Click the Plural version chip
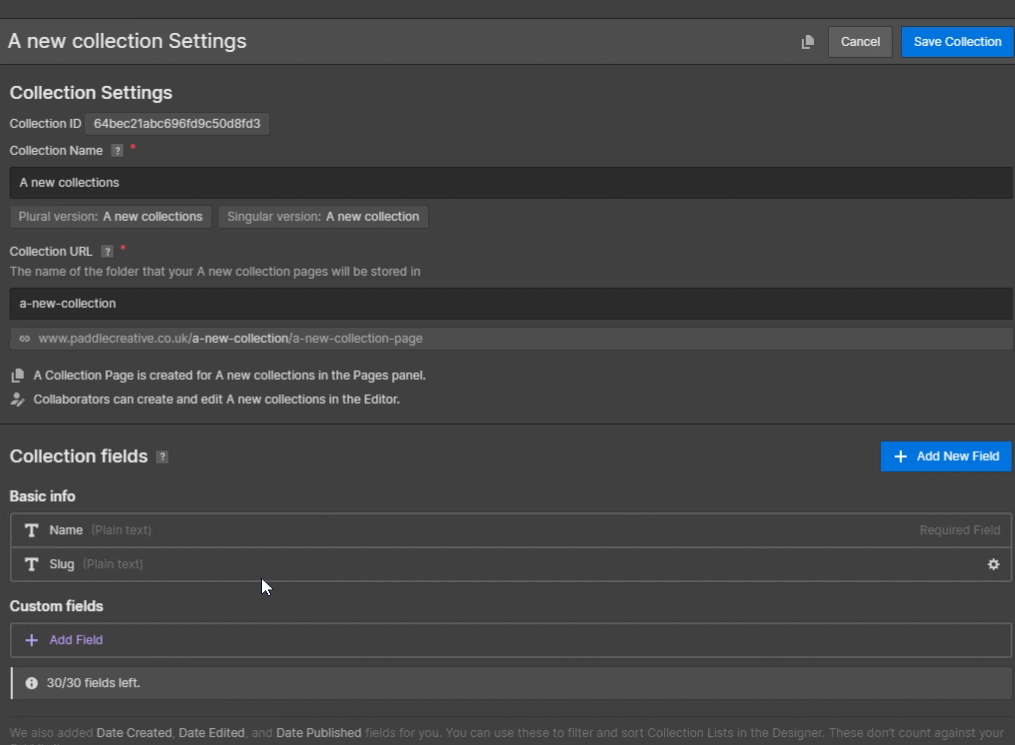This screenshot has width=1015, height=745. click(x=110, y=216)
